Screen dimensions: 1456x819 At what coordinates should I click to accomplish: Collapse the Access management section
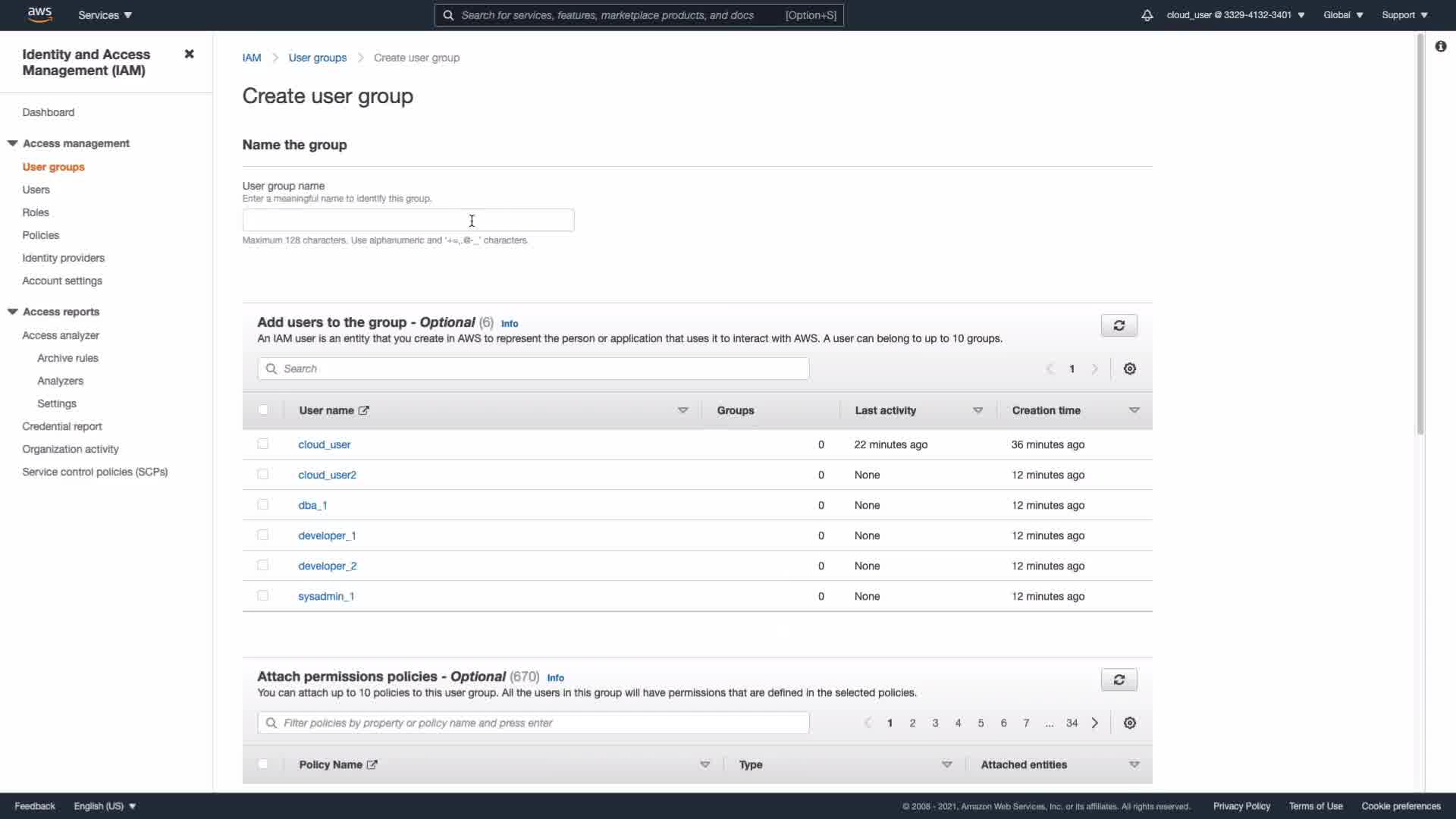tap(13, 143)
